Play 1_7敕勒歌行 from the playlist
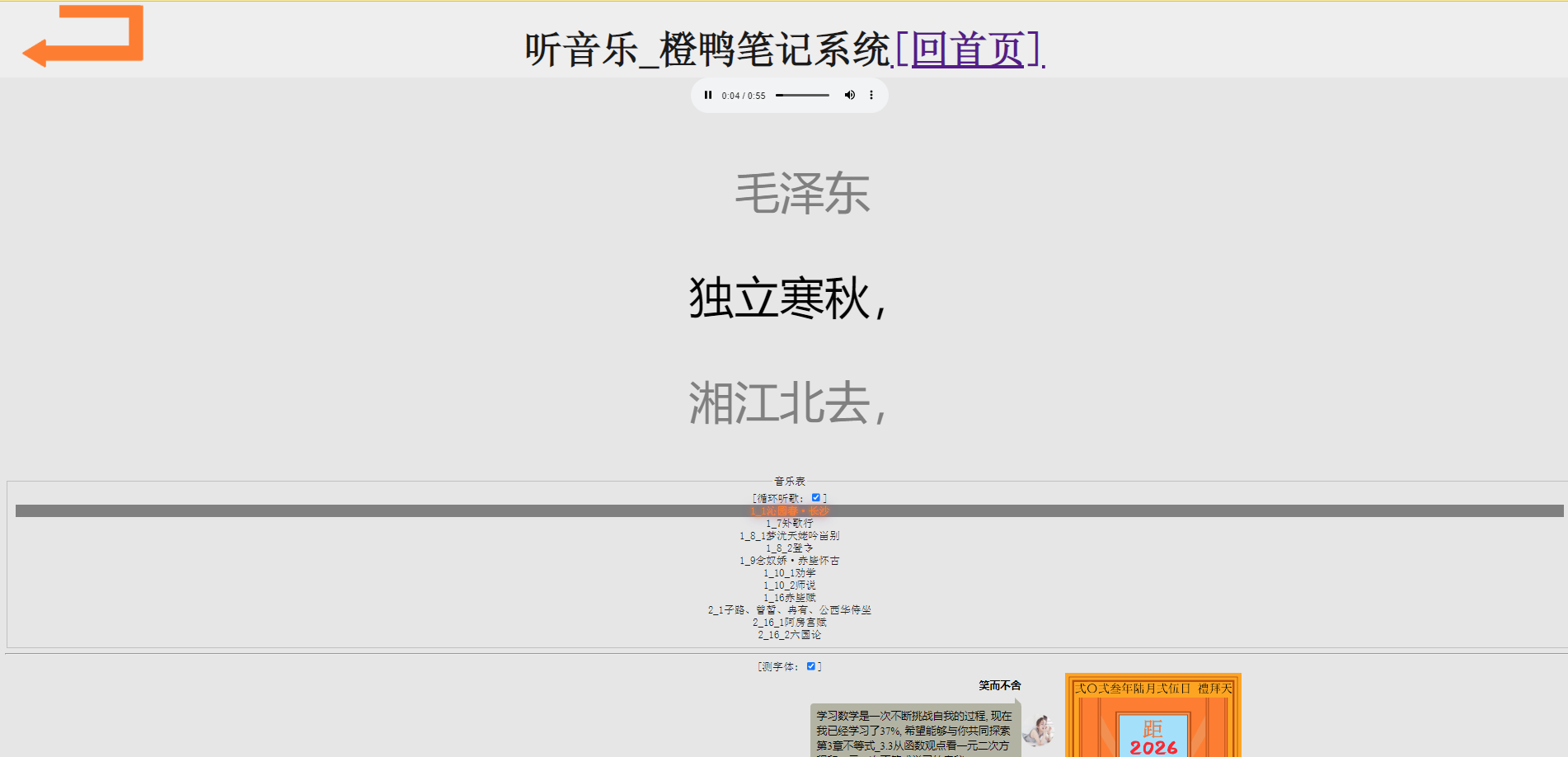 pyautogui.click(x=789, y=523)
